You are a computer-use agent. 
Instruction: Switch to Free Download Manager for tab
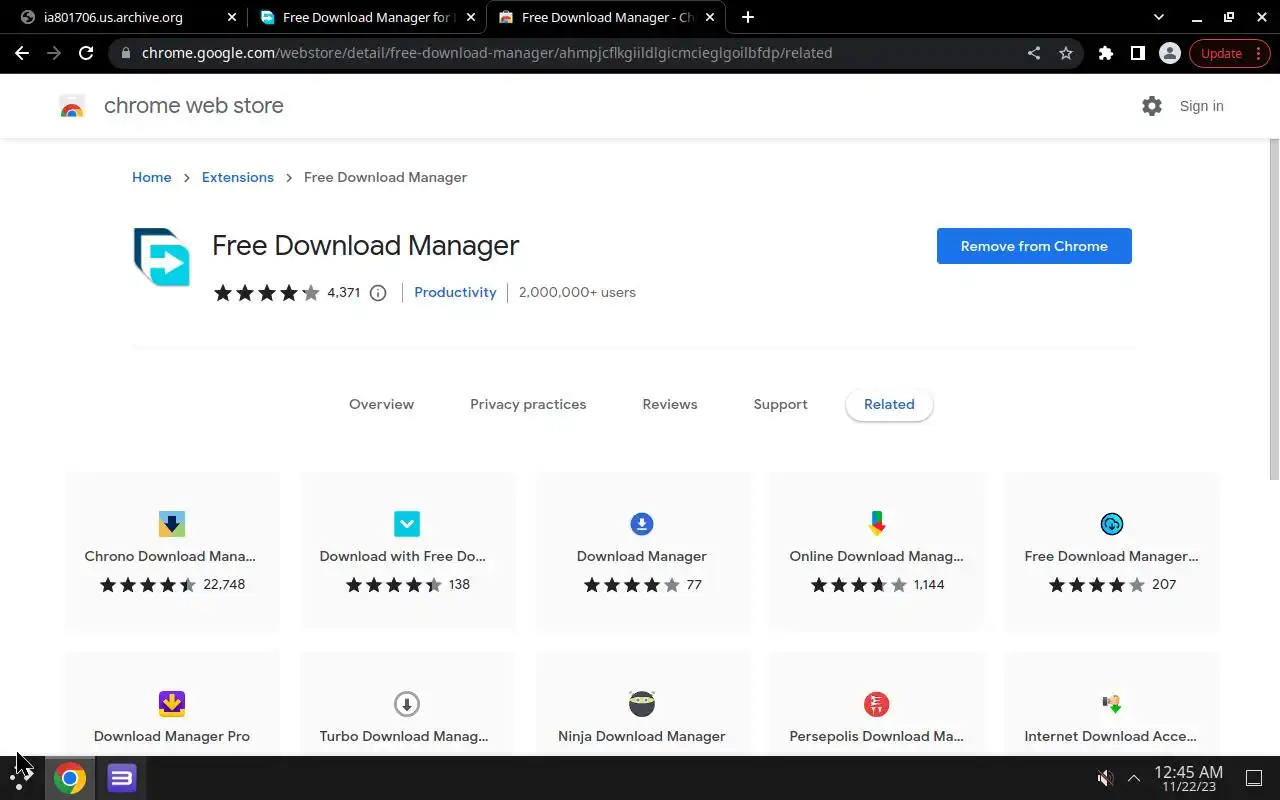pyautogui.click(x=366, y=17)
